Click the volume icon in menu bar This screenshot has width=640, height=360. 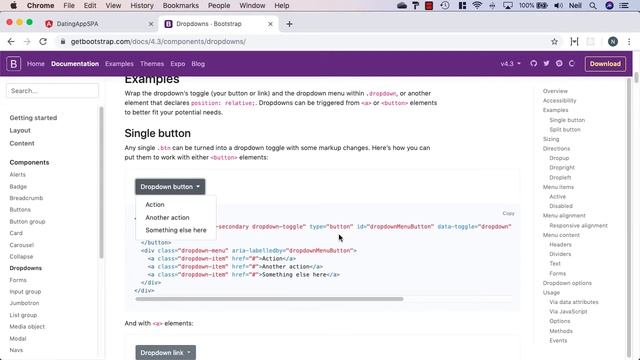coord(558,5)
